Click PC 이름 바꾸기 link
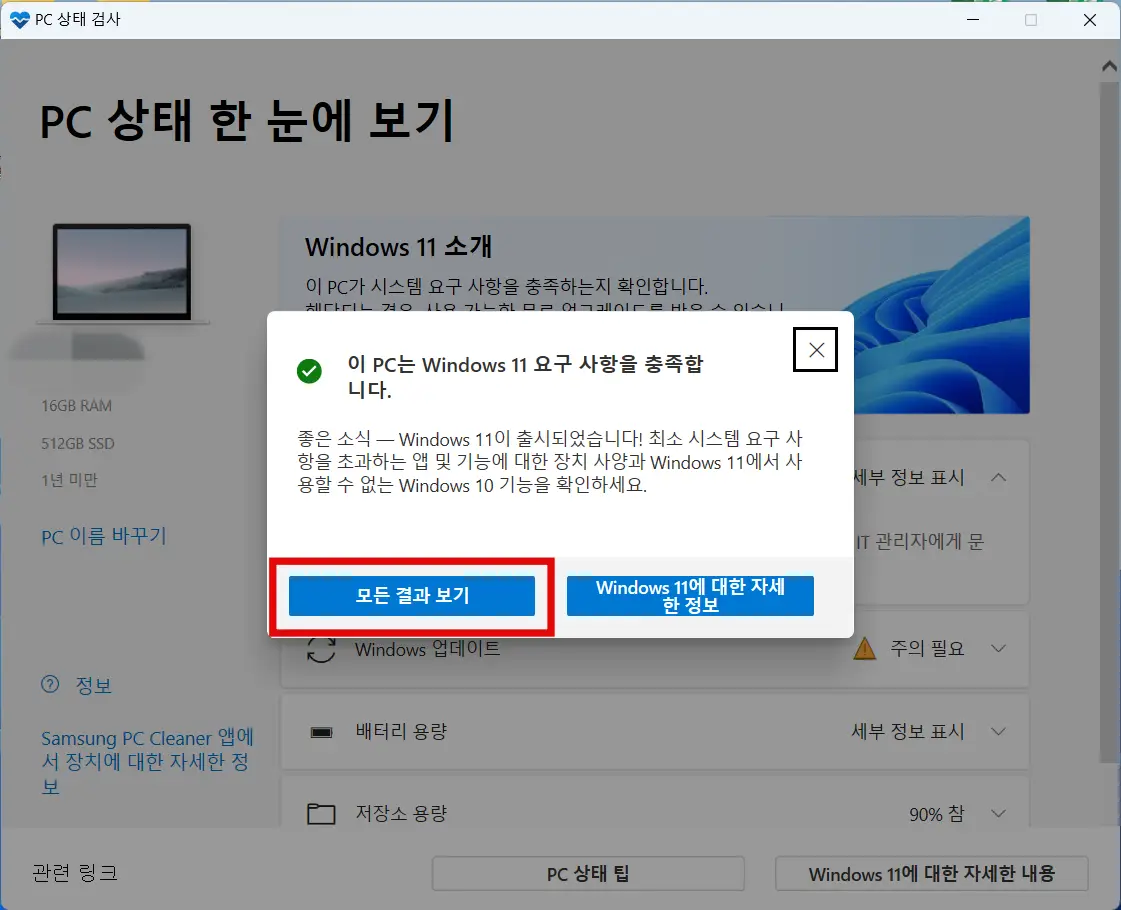The image size is (1121, 910). tap(104, 536)
